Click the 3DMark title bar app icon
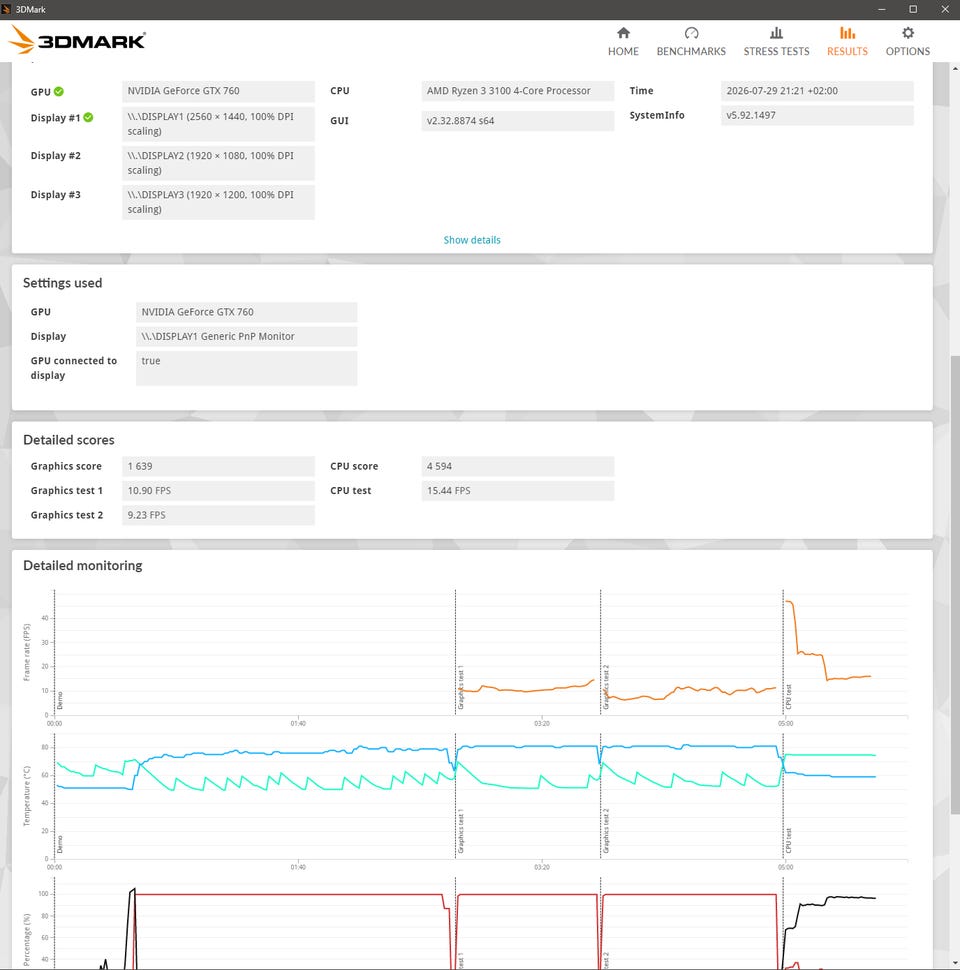This screenshot has height=970, width=960. 7,9
